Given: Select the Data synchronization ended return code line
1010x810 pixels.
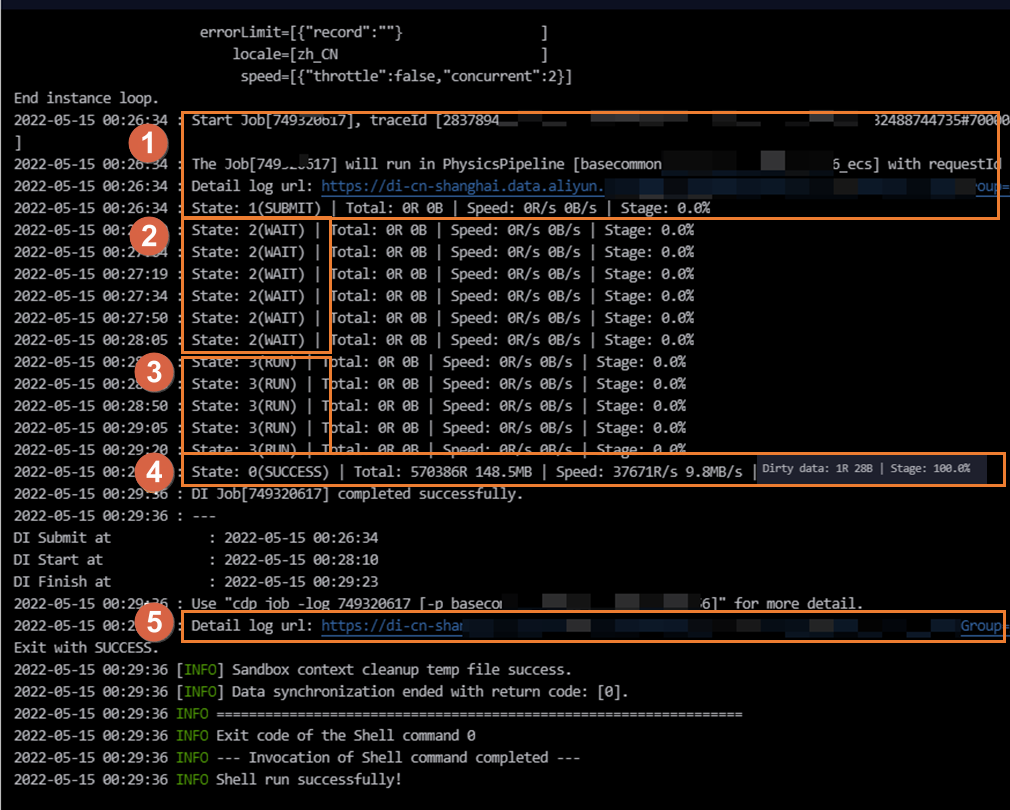Looking at the screenshot, I should pos(321,692).
